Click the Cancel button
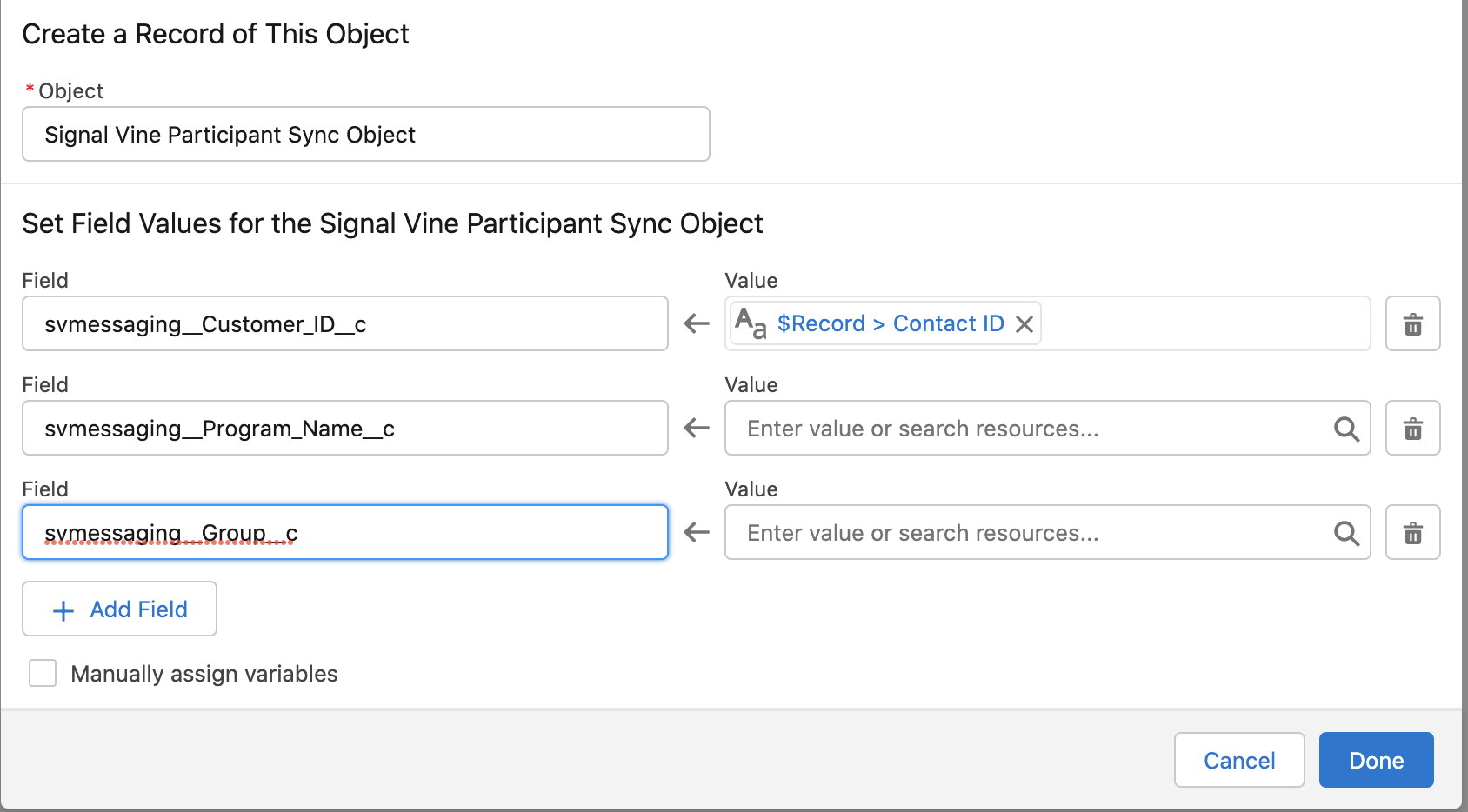1468x812 pixels. [1239, 760]
